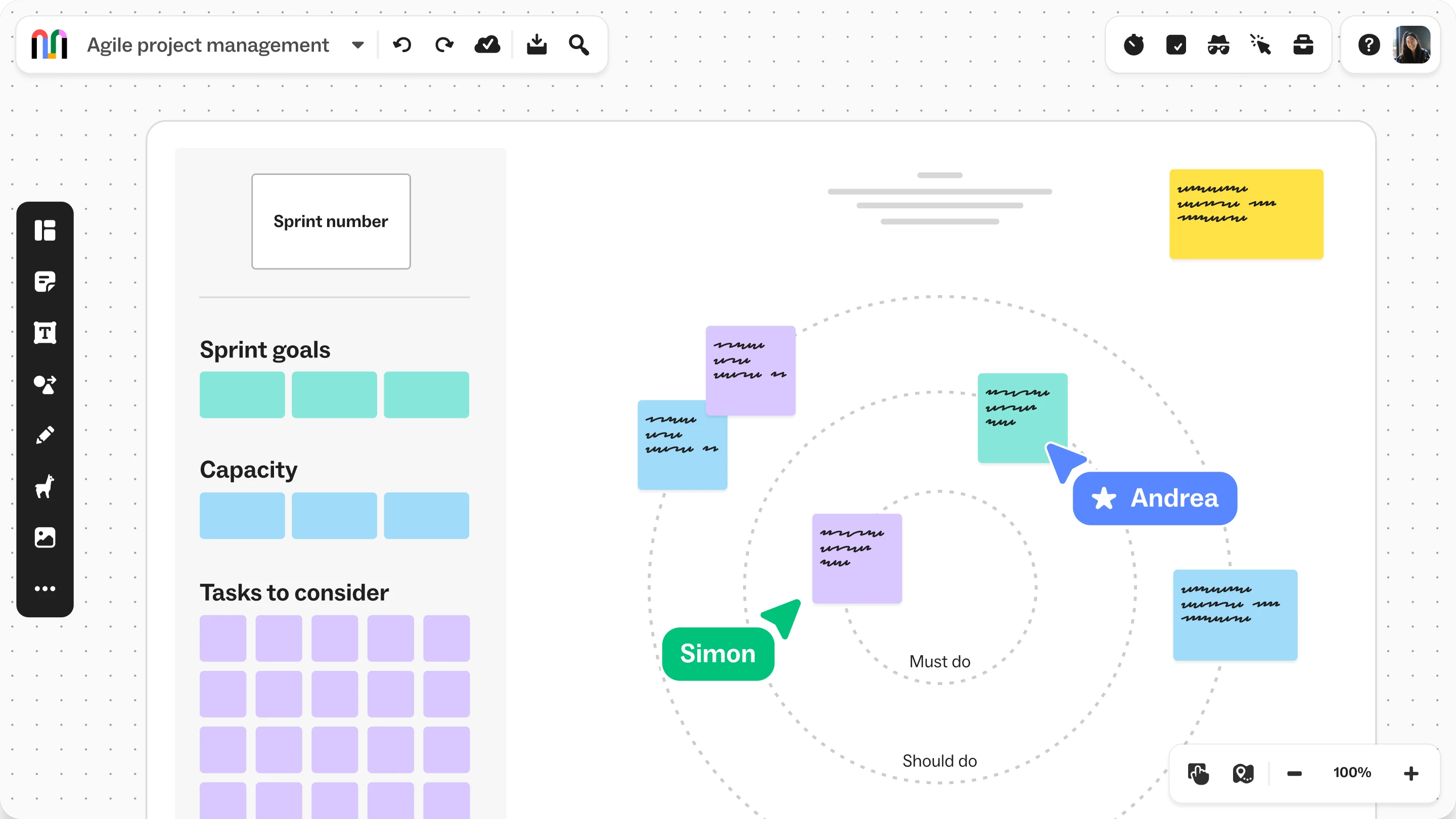
Task: Zoom in with plus button
Action: pyautogui.click(x=1411, y=773)
